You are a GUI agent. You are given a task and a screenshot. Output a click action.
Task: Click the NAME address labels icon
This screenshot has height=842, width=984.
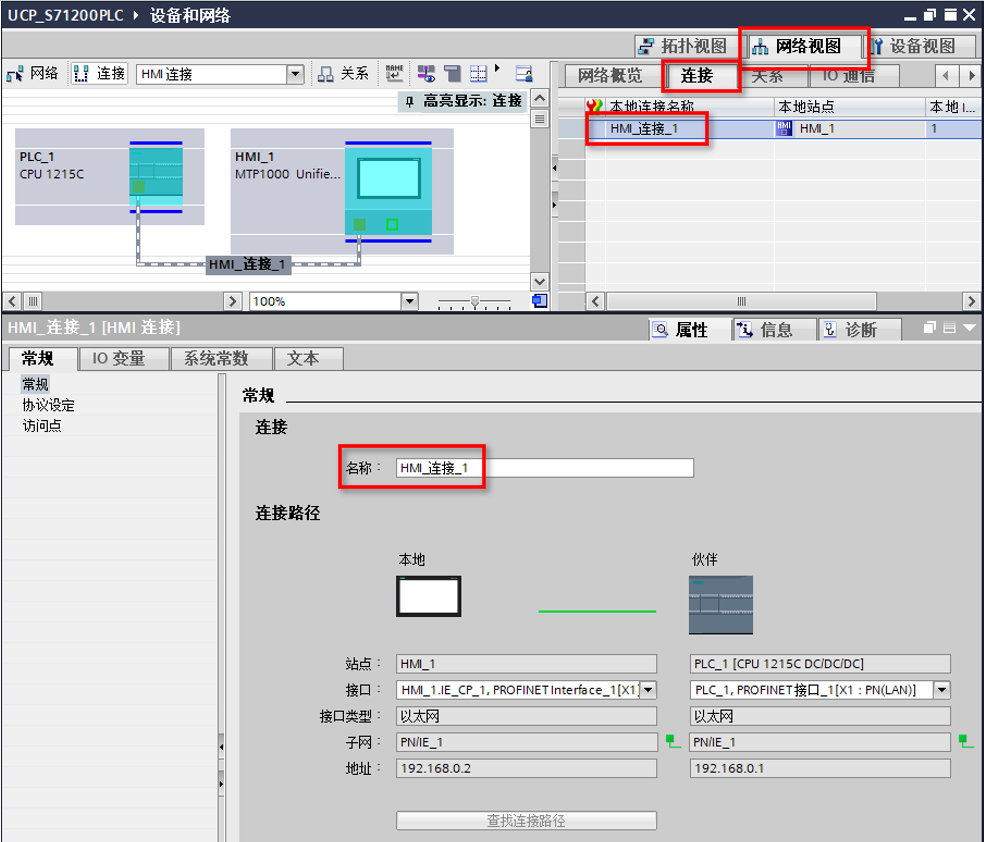point(395,74)
